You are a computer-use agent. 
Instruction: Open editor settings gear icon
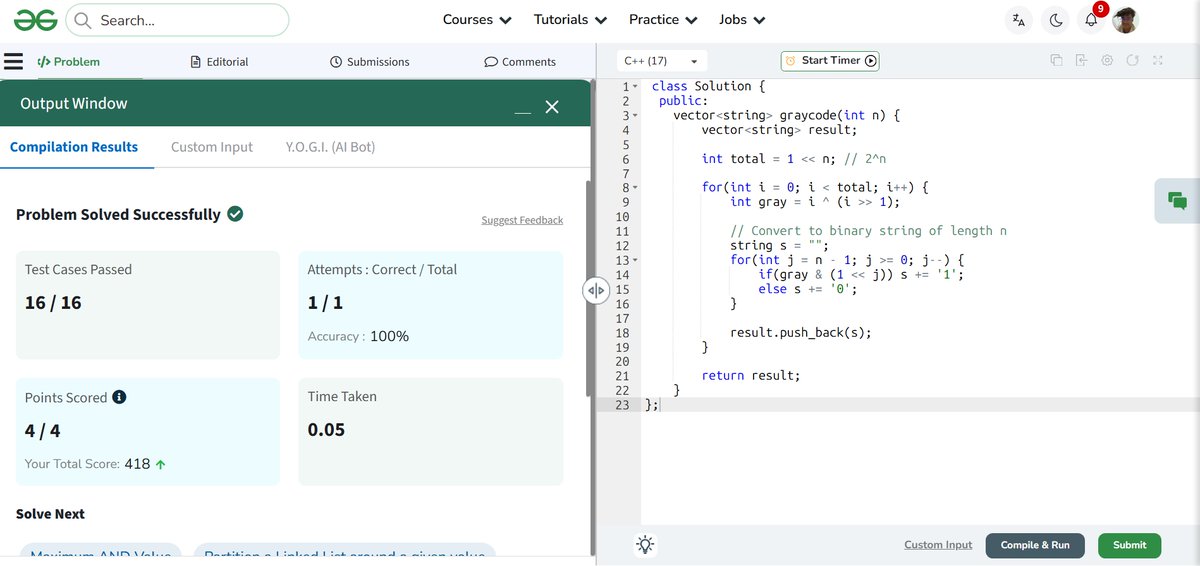pyautogui.click(x=1107, y=61)
